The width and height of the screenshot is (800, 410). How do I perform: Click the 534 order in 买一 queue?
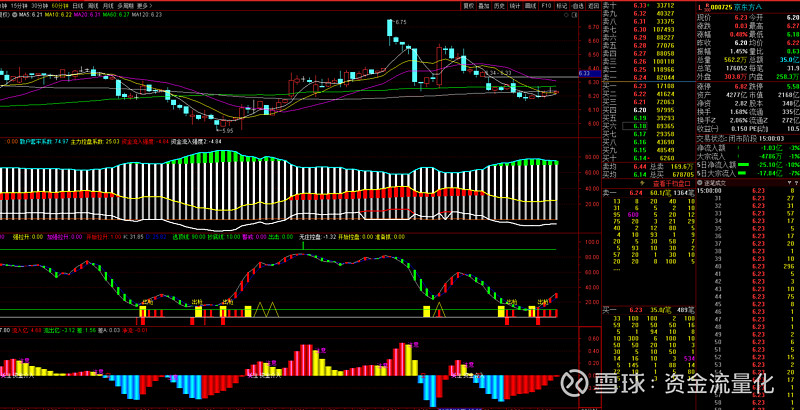pyautogui.click(x=690, y=358)
